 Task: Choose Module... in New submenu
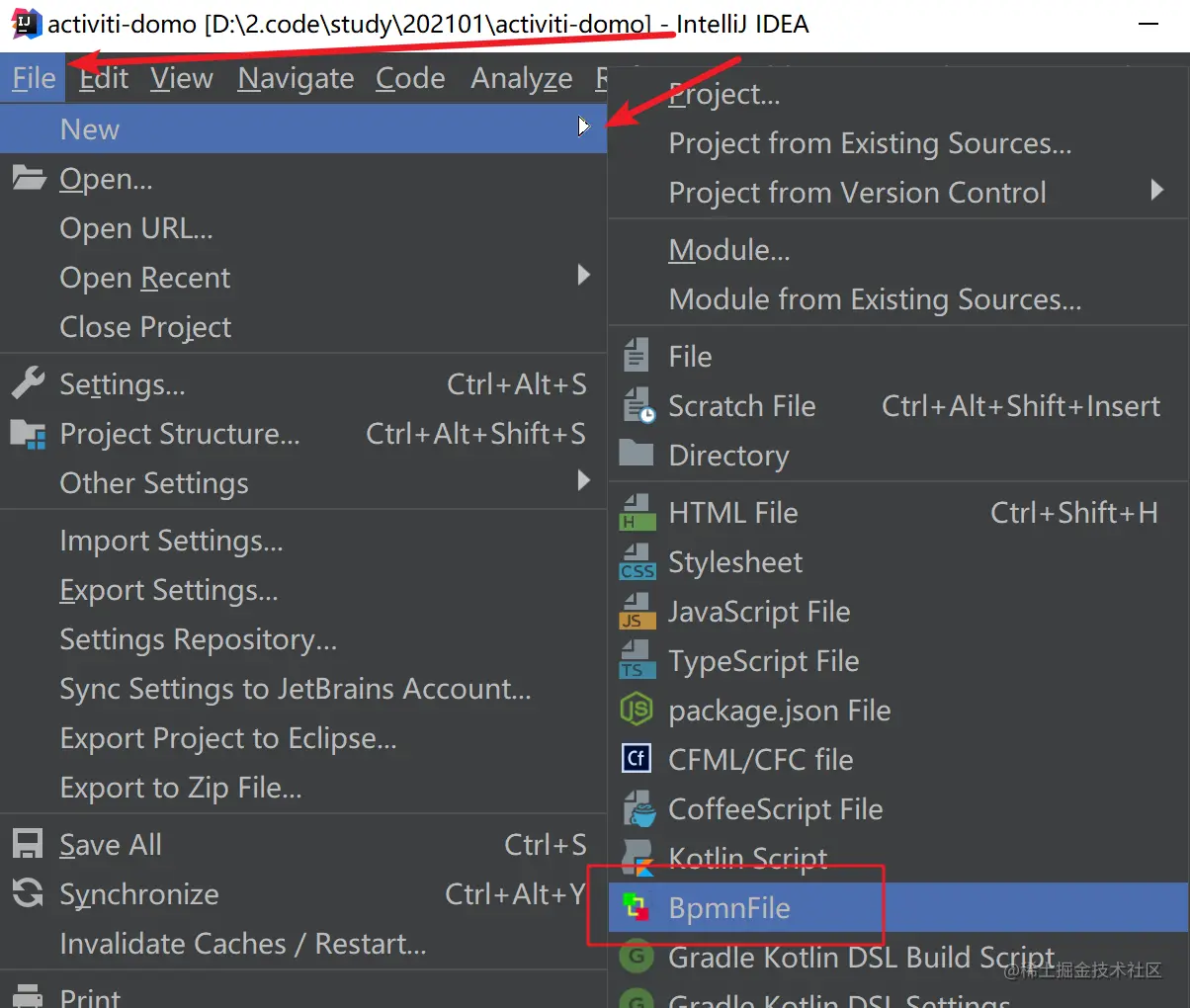point(898,250)
